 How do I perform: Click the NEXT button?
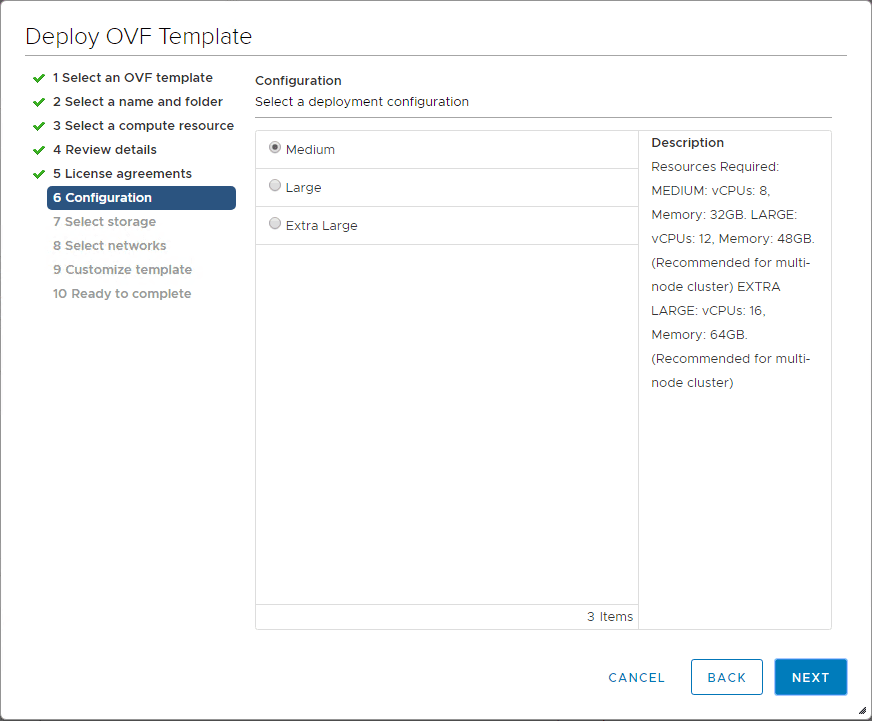[810, 677]
